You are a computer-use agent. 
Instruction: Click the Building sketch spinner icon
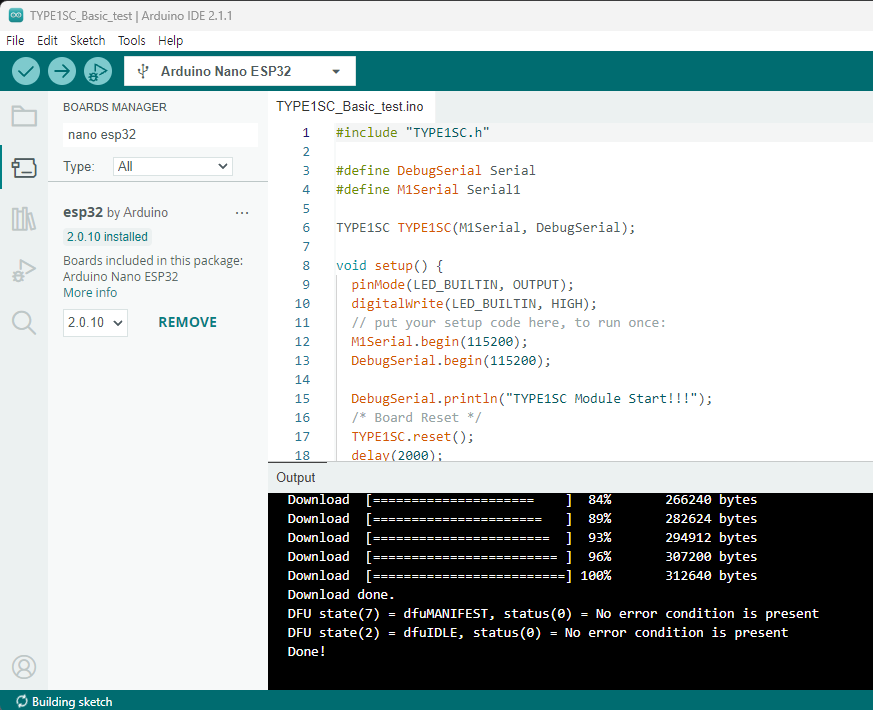coord(22,701)
